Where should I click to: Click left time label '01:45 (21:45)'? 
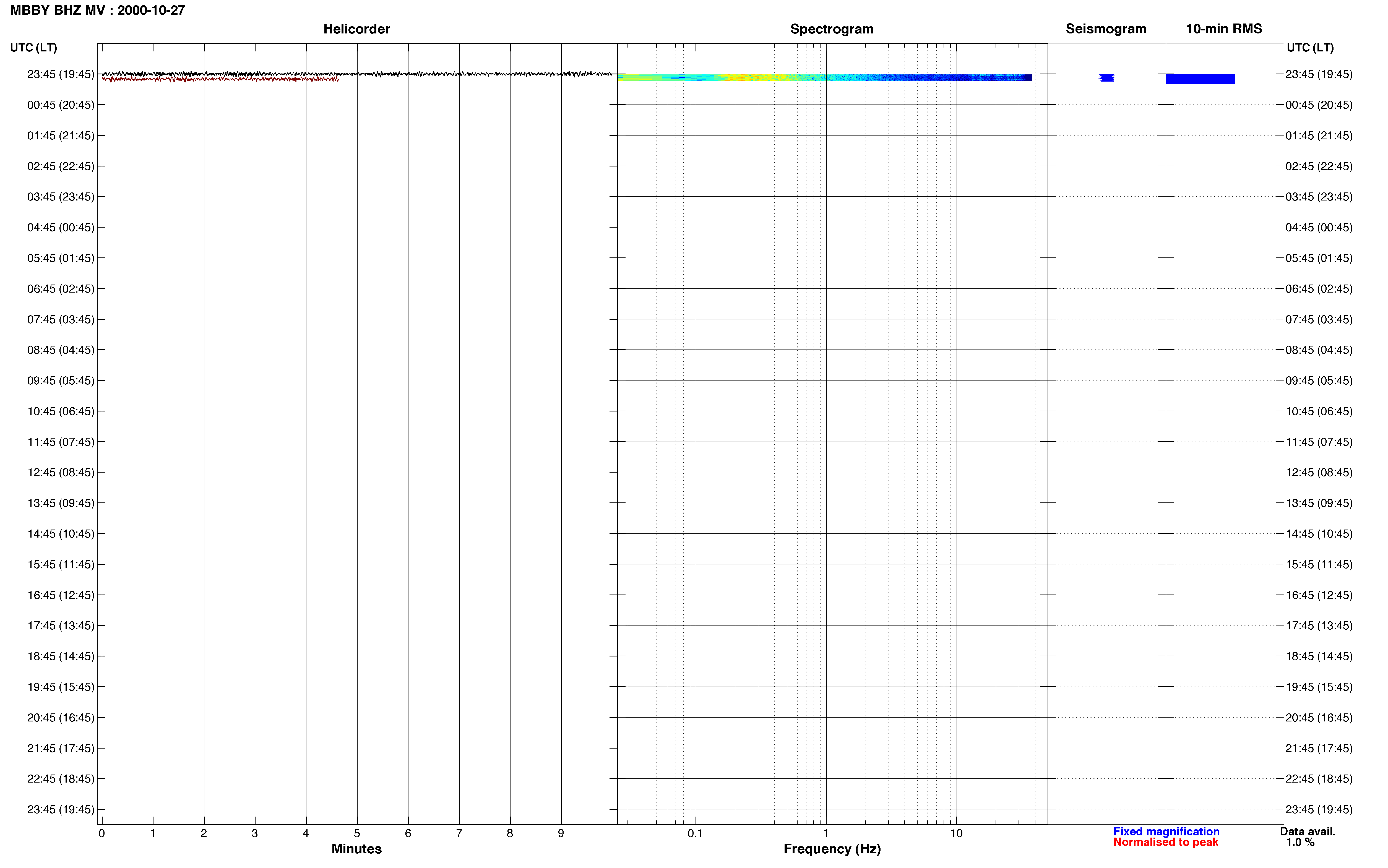pyautogui.click(x=61, y=135)
